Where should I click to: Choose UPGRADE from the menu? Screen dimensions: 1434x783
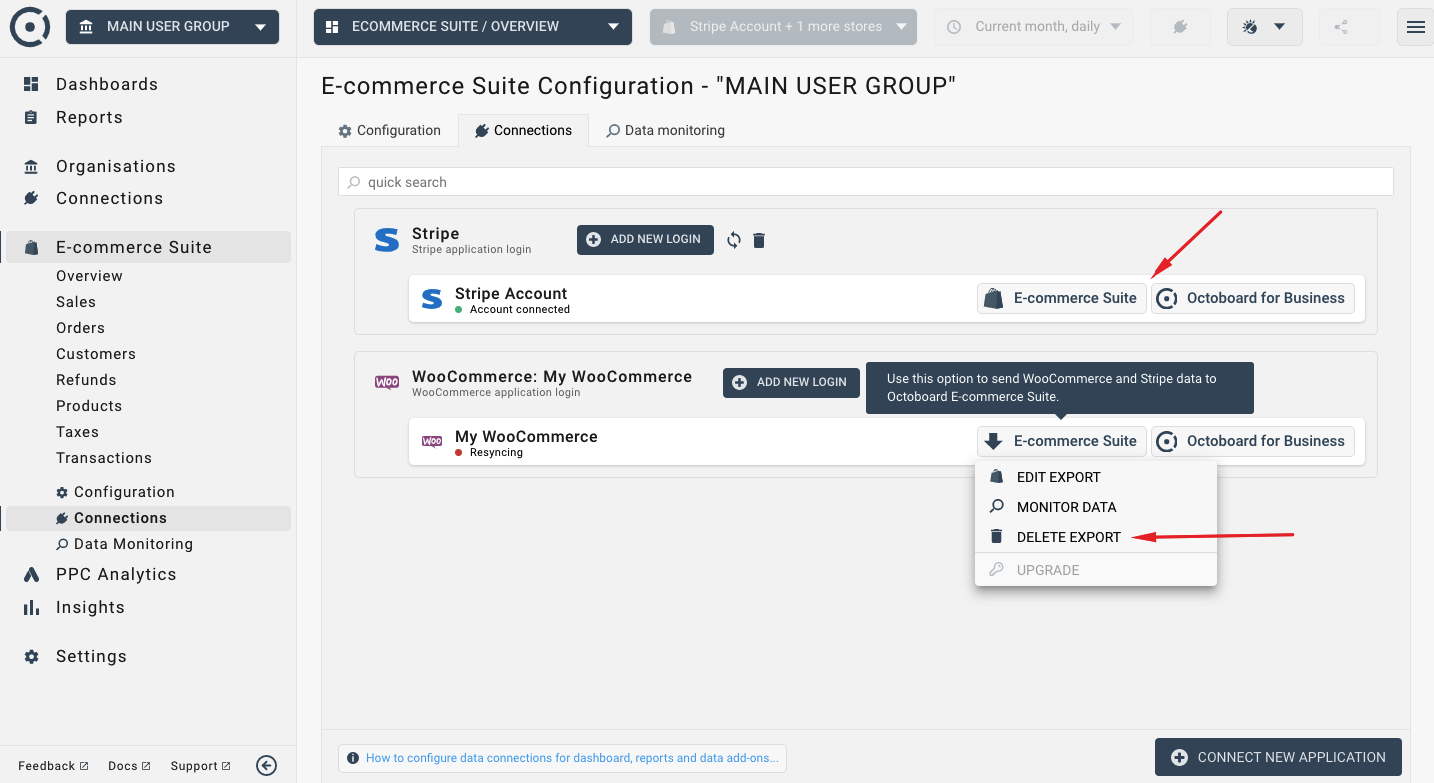point(1095,570)
